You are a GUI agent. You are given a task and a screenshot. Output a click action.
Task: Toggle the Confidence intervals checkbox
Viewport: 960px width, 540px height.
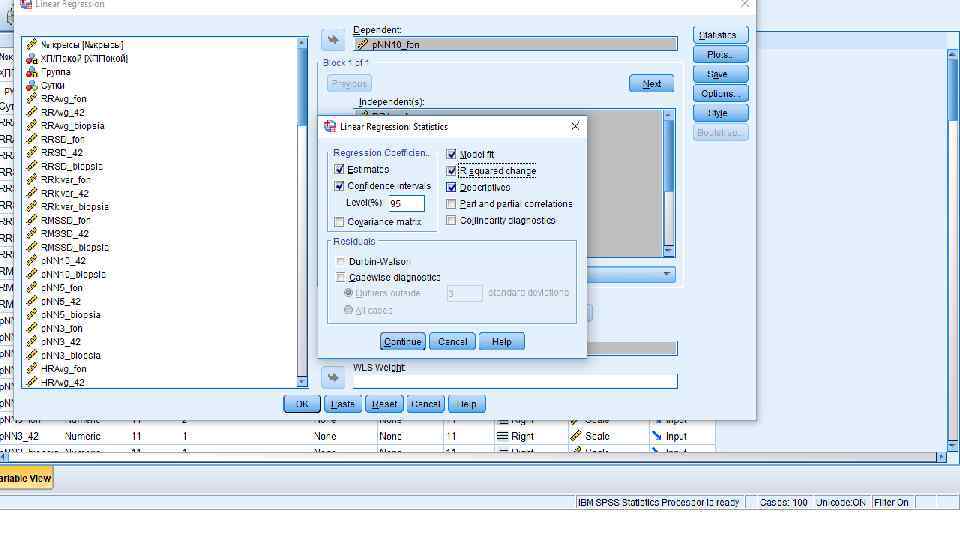click(x=339, y=186)
